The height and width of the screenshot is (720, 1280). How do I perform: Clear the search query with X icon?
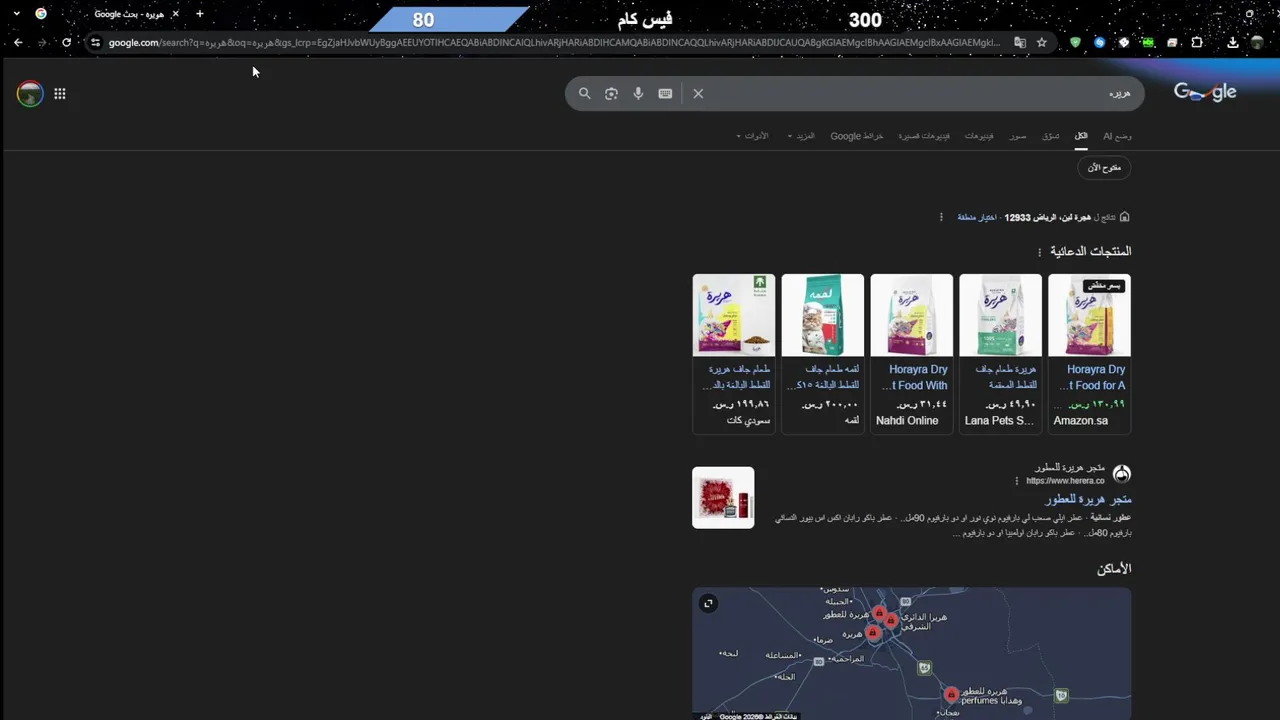click(x=698, y=93)
